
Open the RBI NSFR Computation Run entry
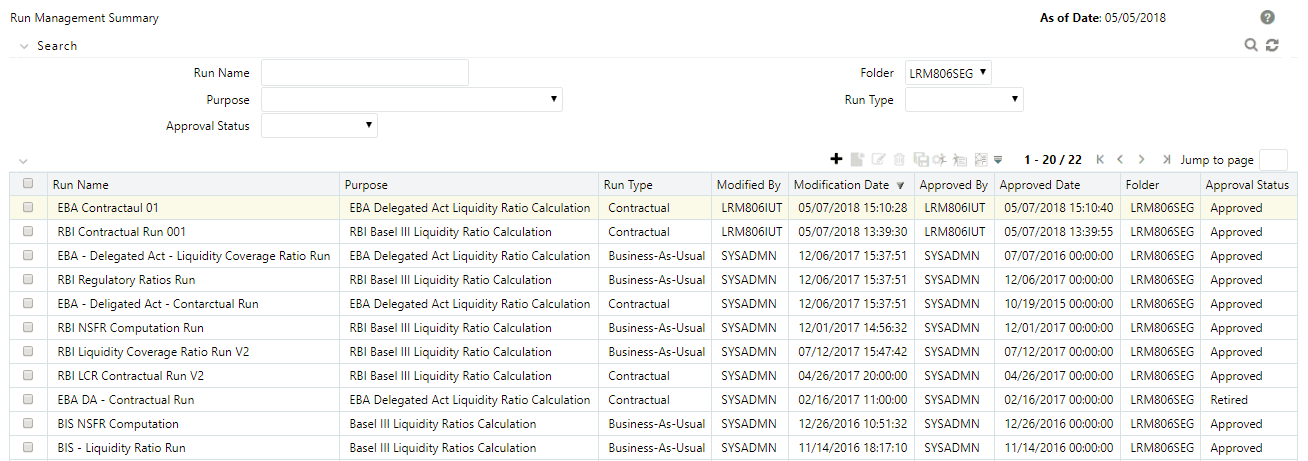[x=131, y=328]
